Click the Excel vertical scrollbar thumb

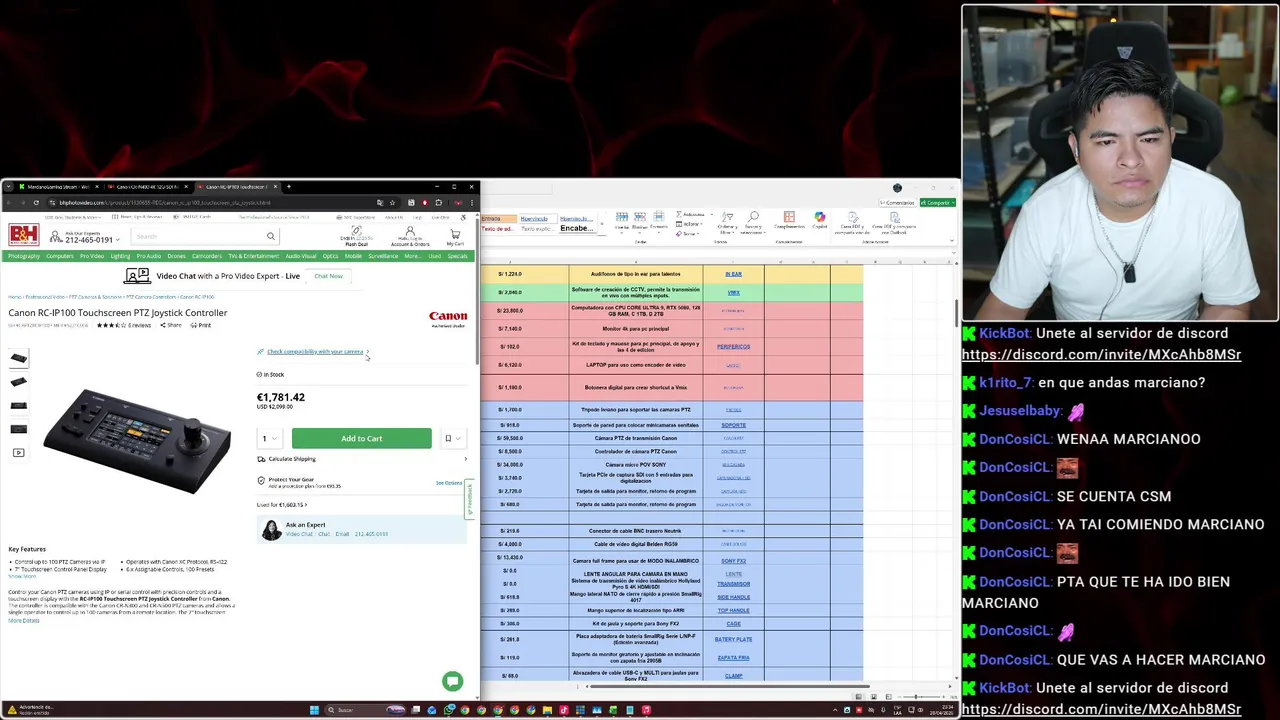click(958, 311)
